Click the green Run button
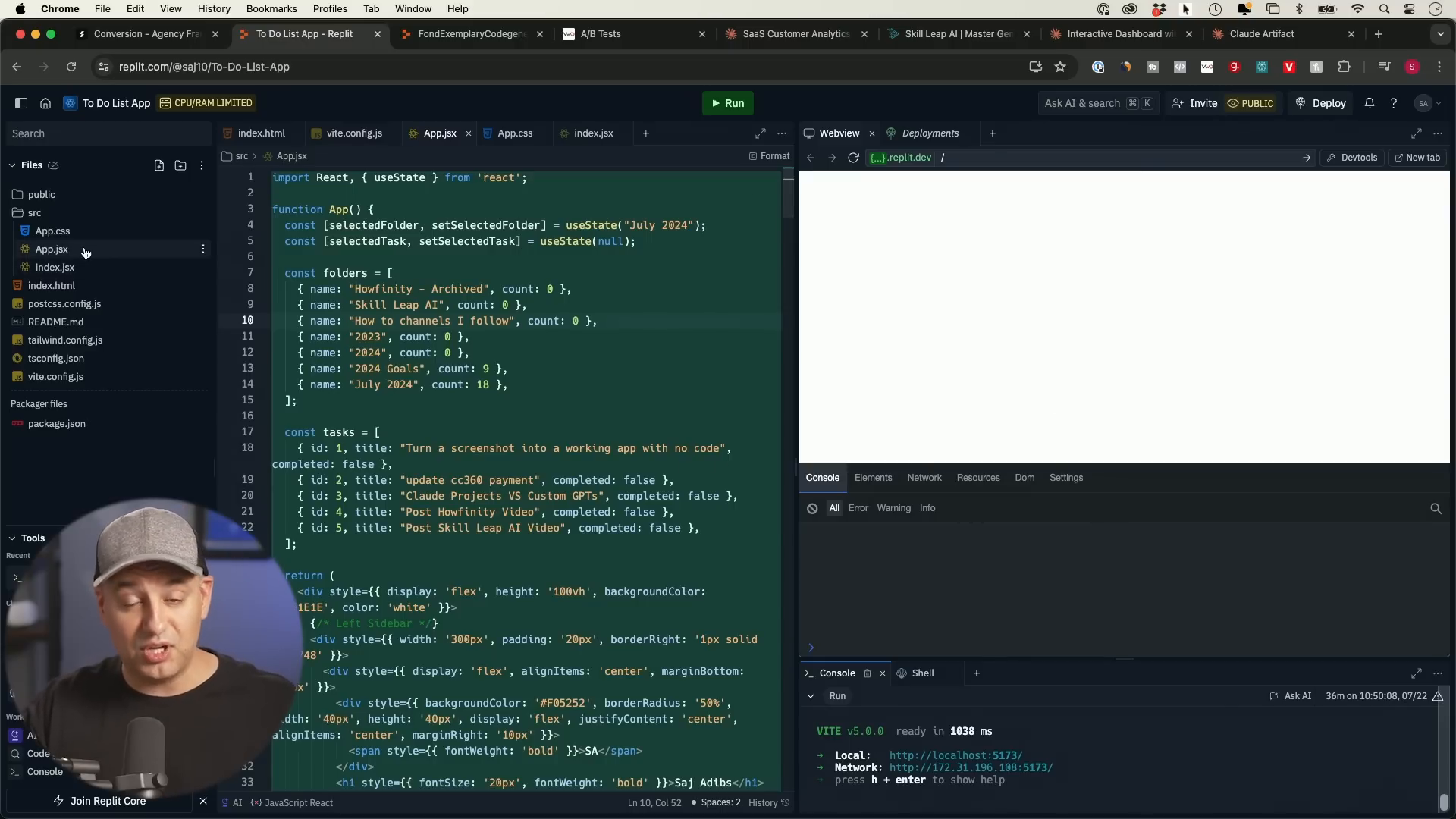 coord(727,103)
